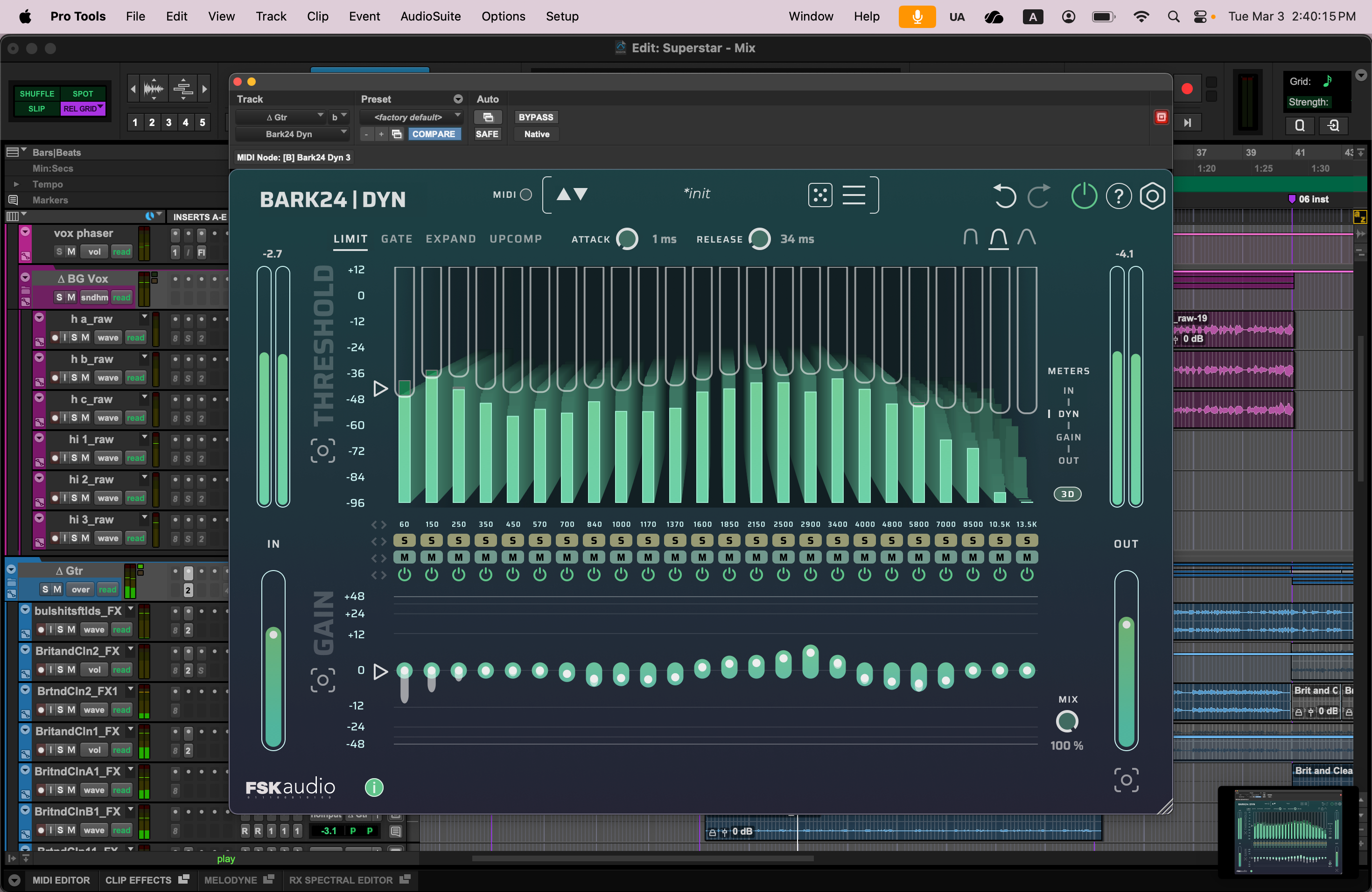
Task: Click the Wi-Fi status icon
Action: [1141, 17]
